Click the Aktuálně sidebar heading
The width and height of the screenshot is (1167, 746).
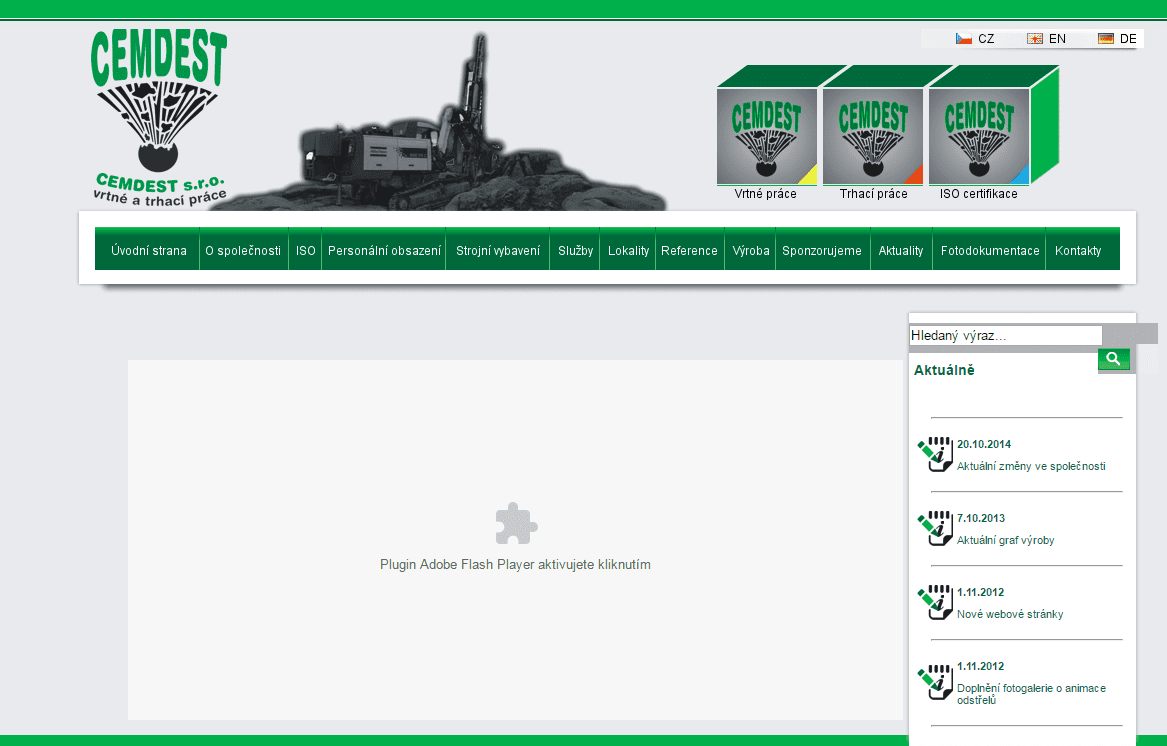(x=944, y=370)
